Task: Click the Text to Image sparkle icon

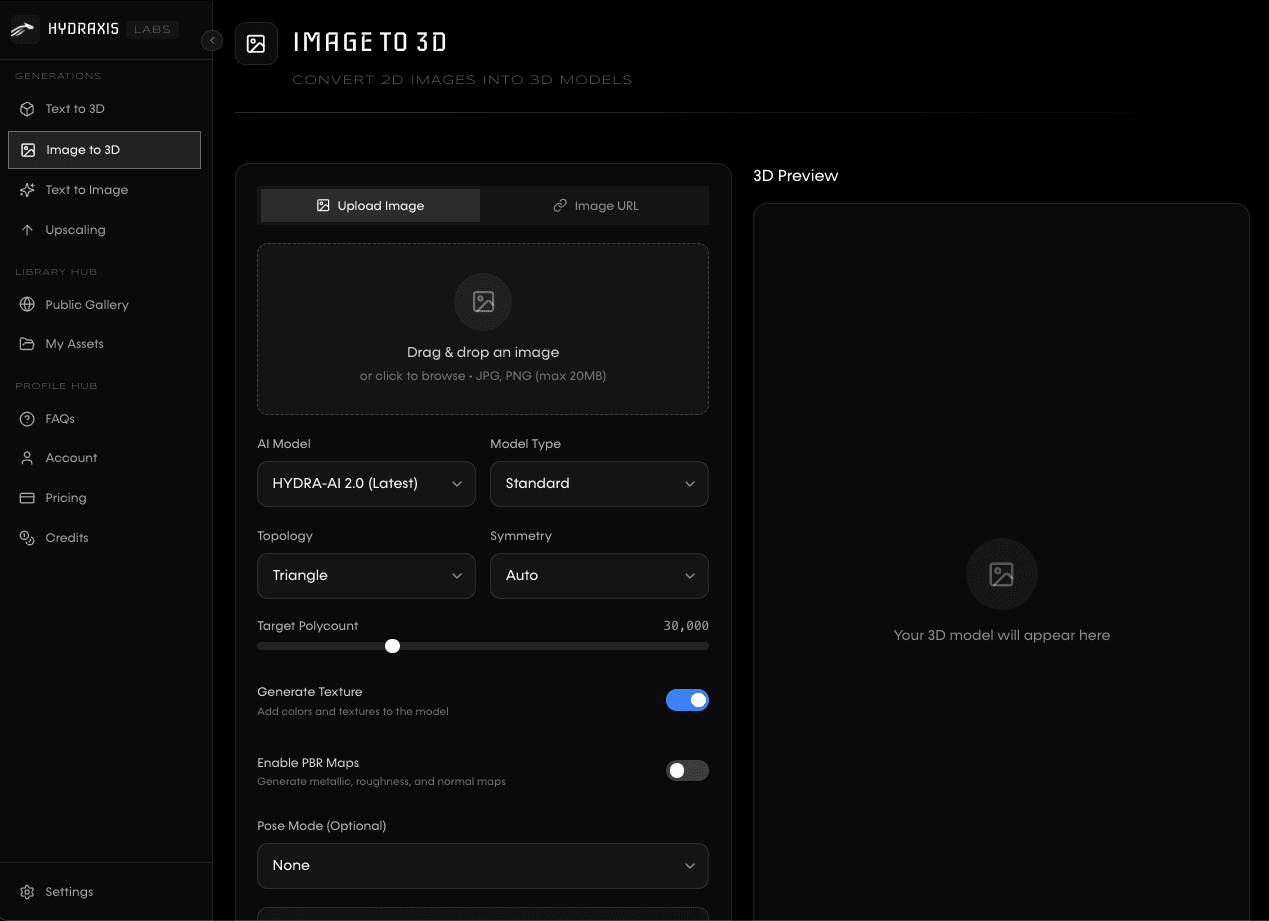Action: click(28, 190)
